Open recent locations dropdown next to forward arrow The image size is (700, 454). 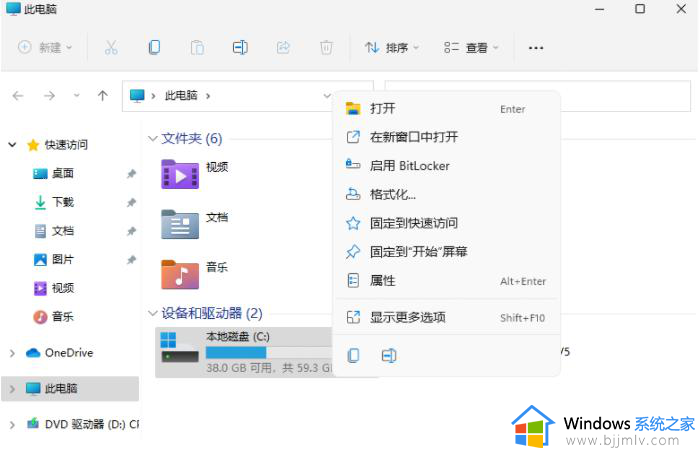tap(77, 96)
